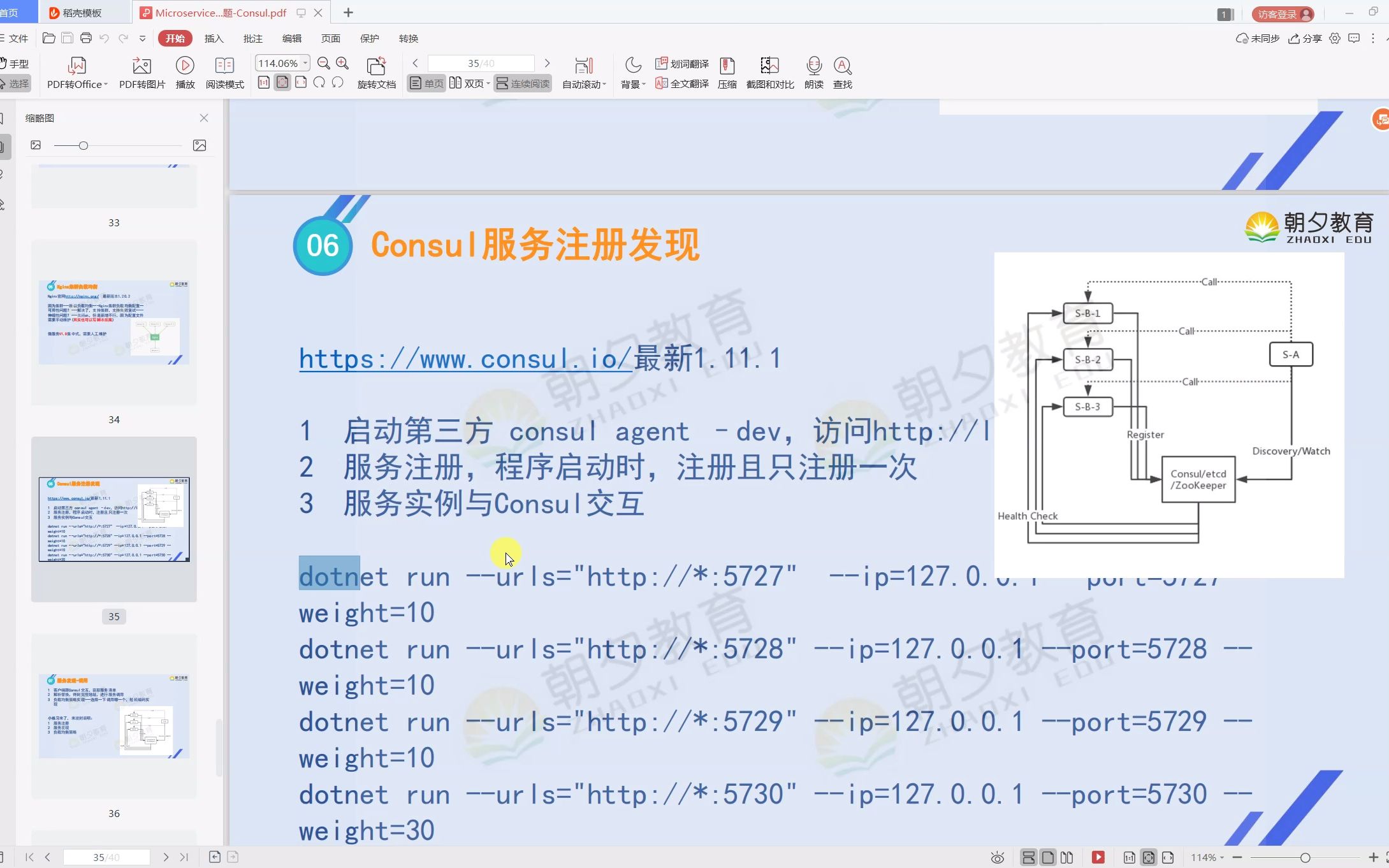
Task: Adjust status bar zoom slider
Action: tap(1305, 857)
